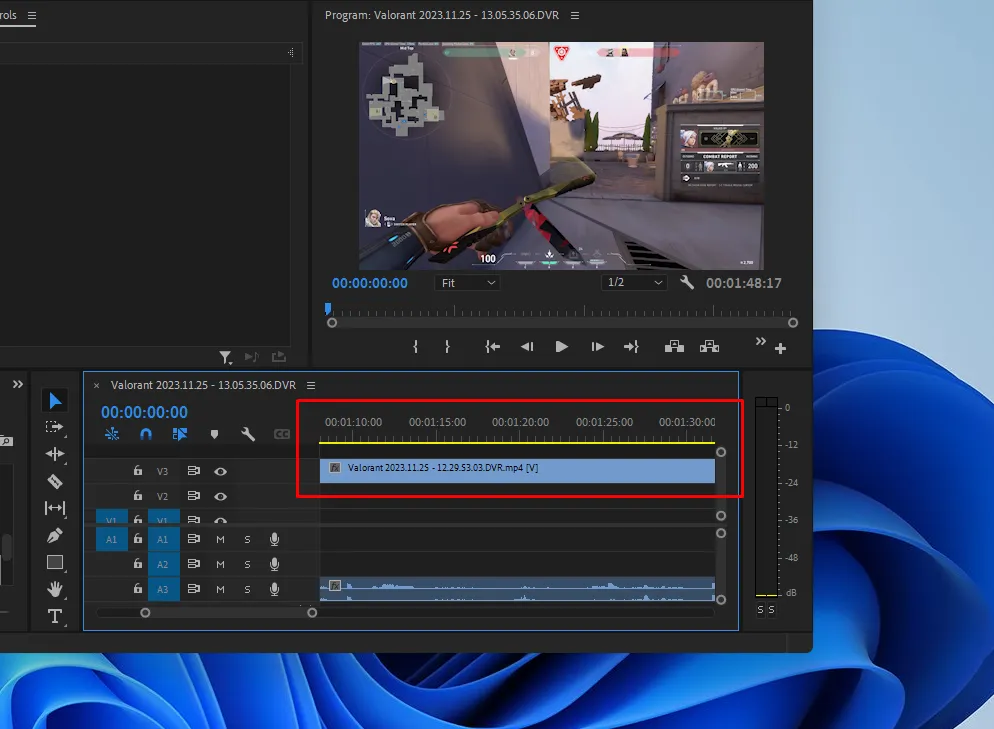Image resolution: width=994 pixels, height=729 pixels.
Task: Select the Selection tool arrow
Action: point(55,401)
